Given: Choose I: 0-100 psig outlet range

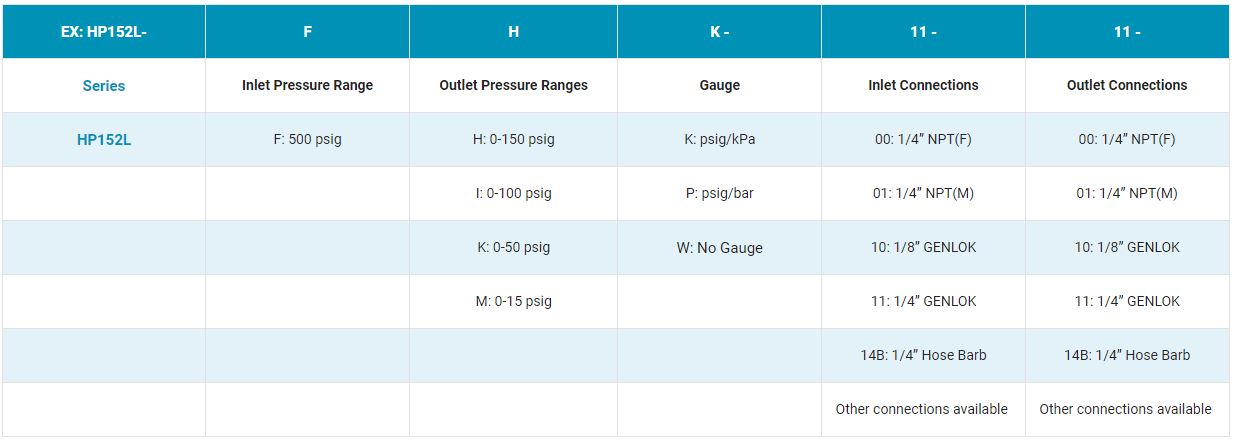Looking at the screenshot, I should (513, 193).
